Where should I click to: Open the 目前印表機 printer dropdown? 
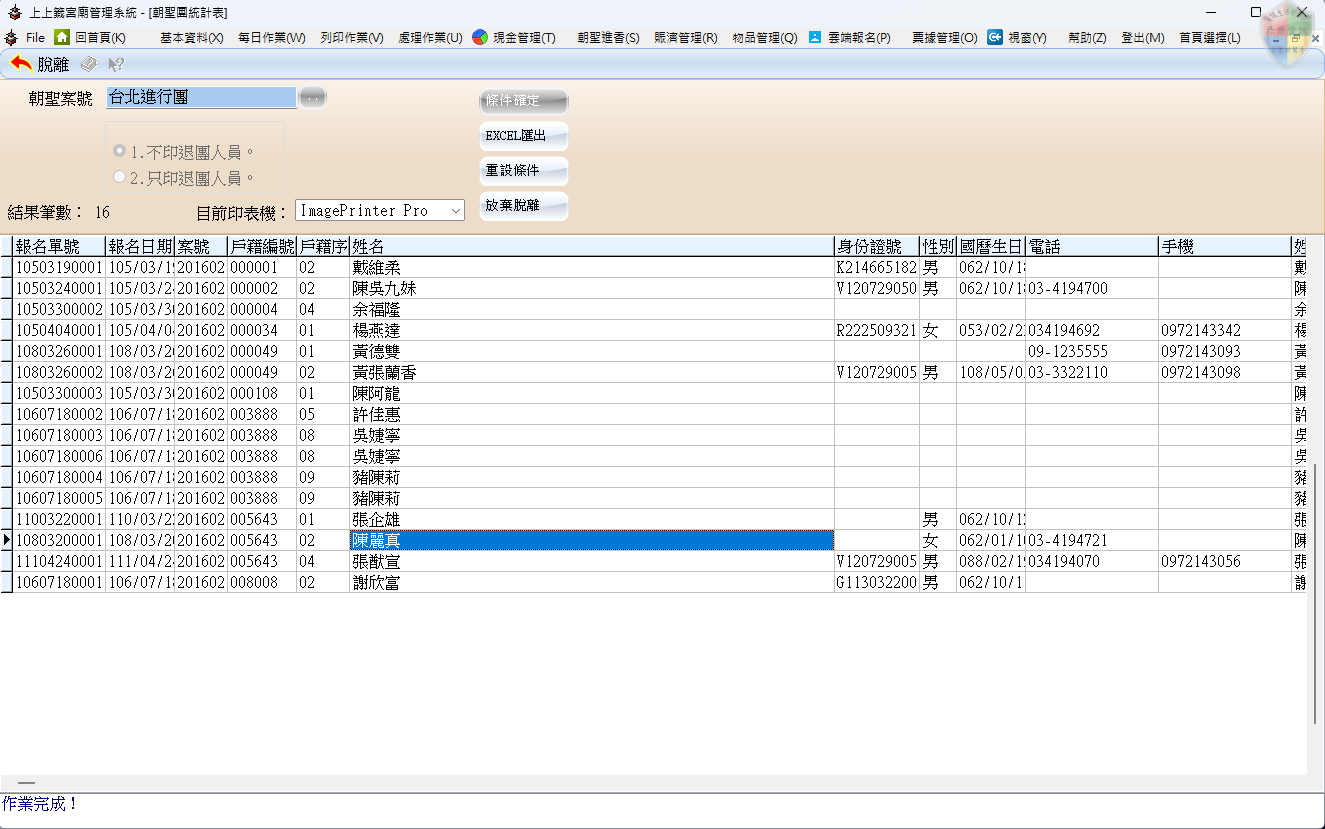tap(455, 211)
